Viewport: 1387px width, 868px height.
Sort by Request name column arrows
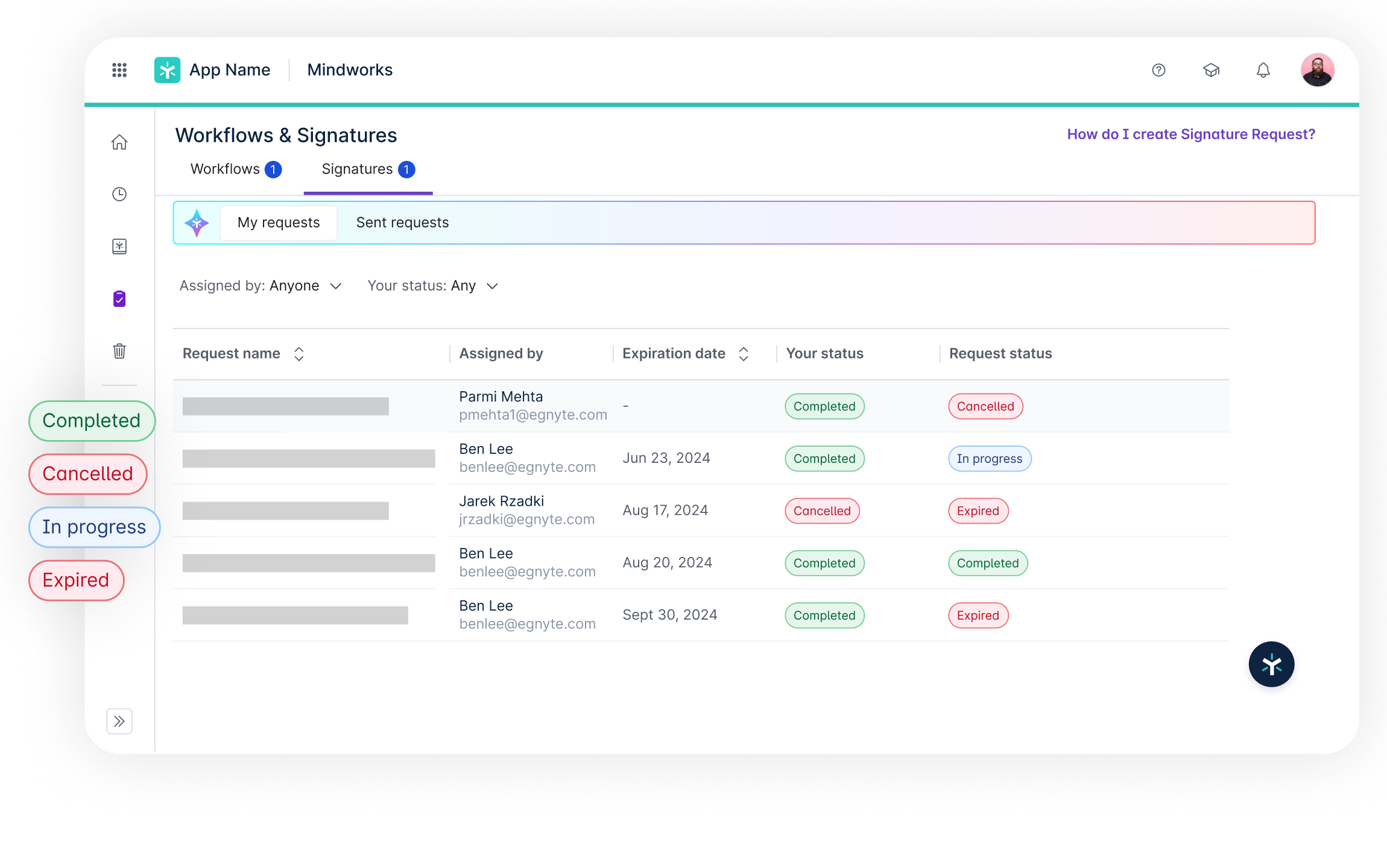[x=299, y=354]
